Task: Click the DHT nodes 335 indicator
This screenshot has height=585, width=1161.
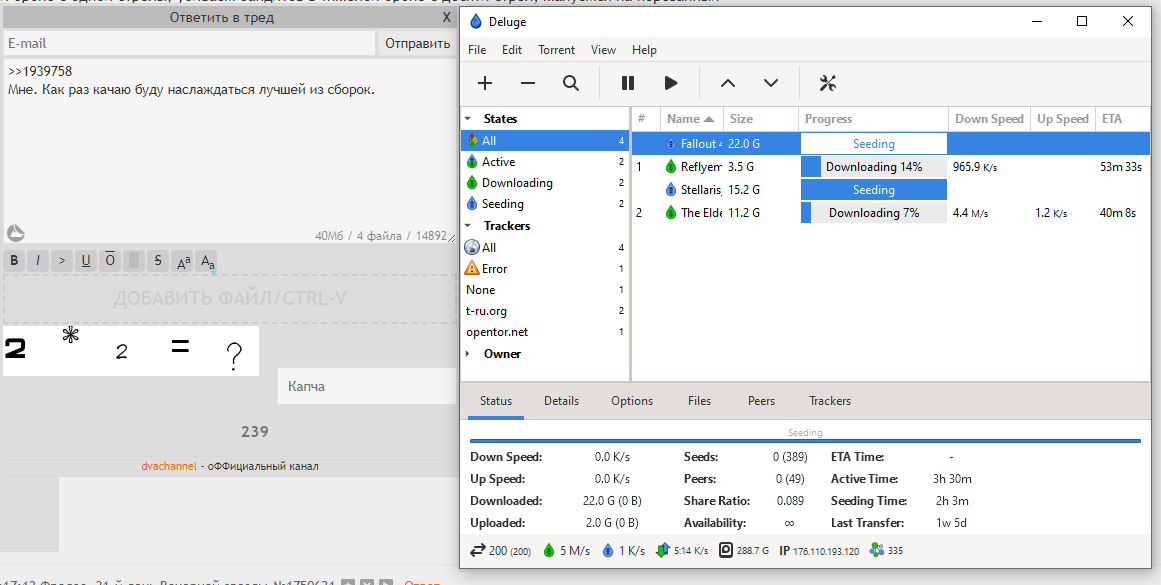Action: click(x=886, y=551)
